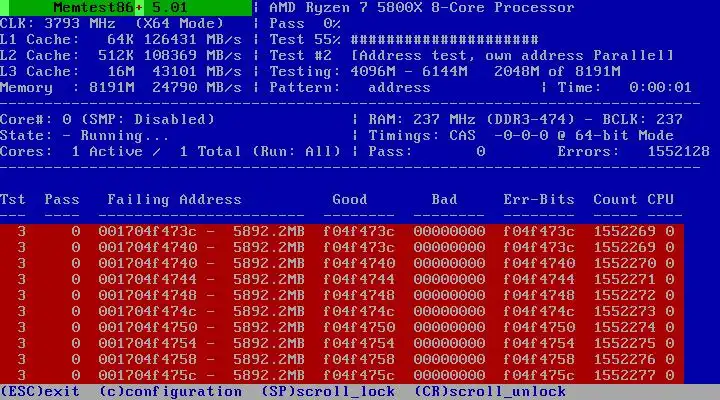Select the (CR)scroll_unlock option
The width and height of the screenshot is (720, 400).
490,392
